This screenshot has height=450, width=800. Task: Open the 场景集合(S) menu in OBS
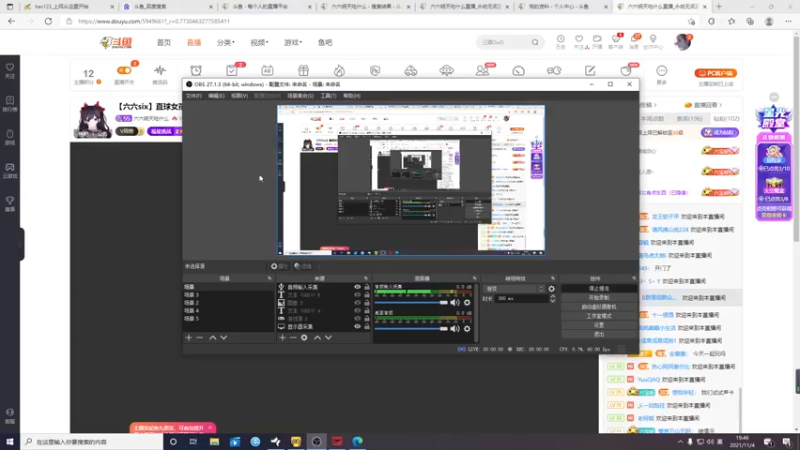[x=301, y=96]
